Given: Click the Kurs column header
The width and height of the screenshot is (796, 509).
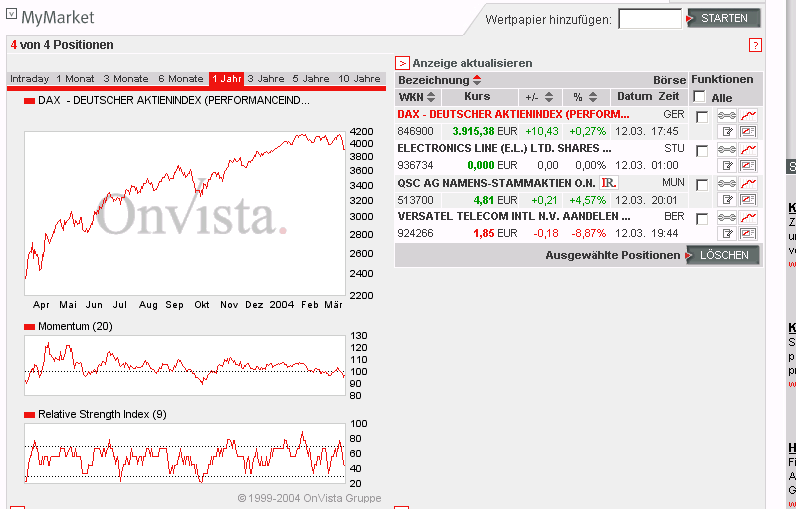Looking at the screenshot, I should 477,96.
